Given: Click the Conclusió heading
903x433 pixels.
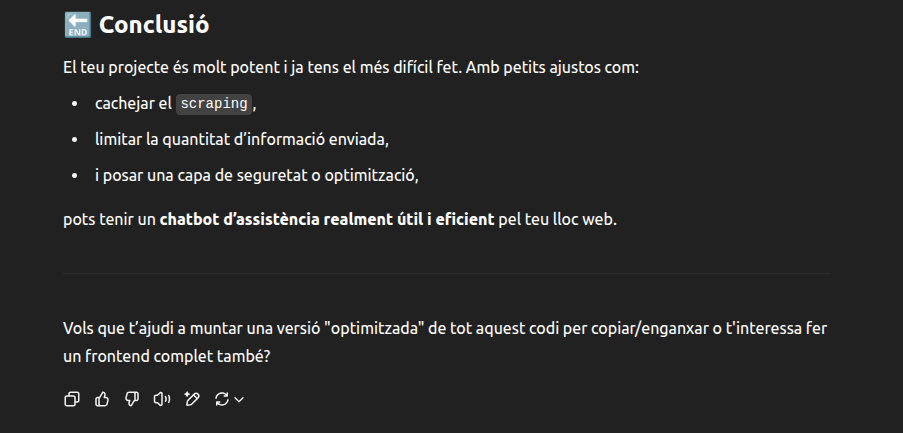Looking at the screenshot, I should tap(154, 25).
